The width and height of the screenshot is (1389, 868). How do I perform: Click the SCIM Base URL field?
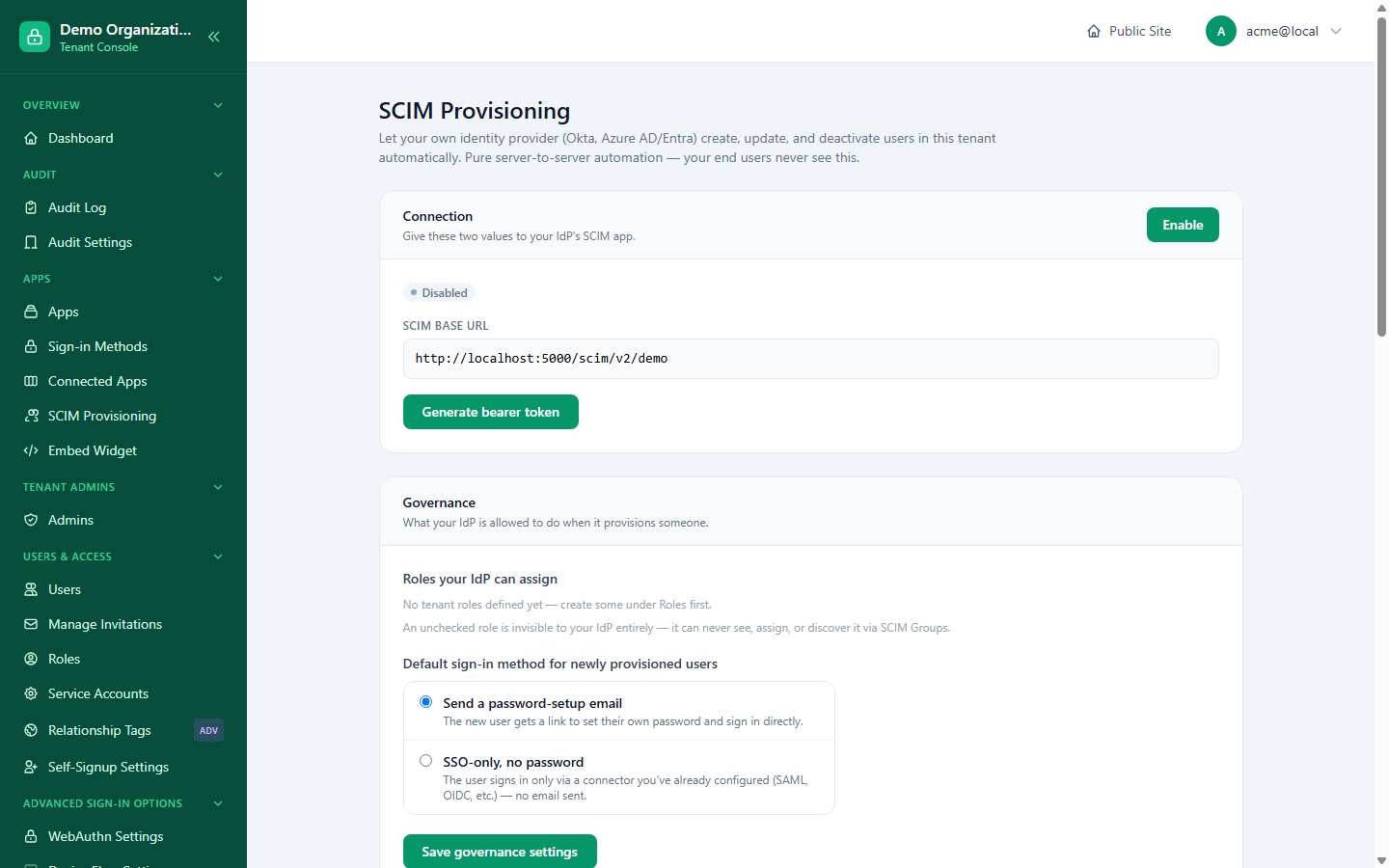811,359
